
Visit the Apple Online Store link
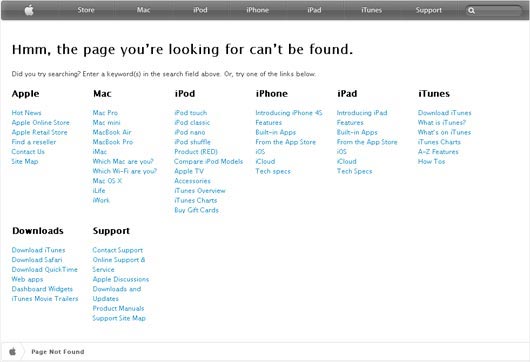(41, 123)
